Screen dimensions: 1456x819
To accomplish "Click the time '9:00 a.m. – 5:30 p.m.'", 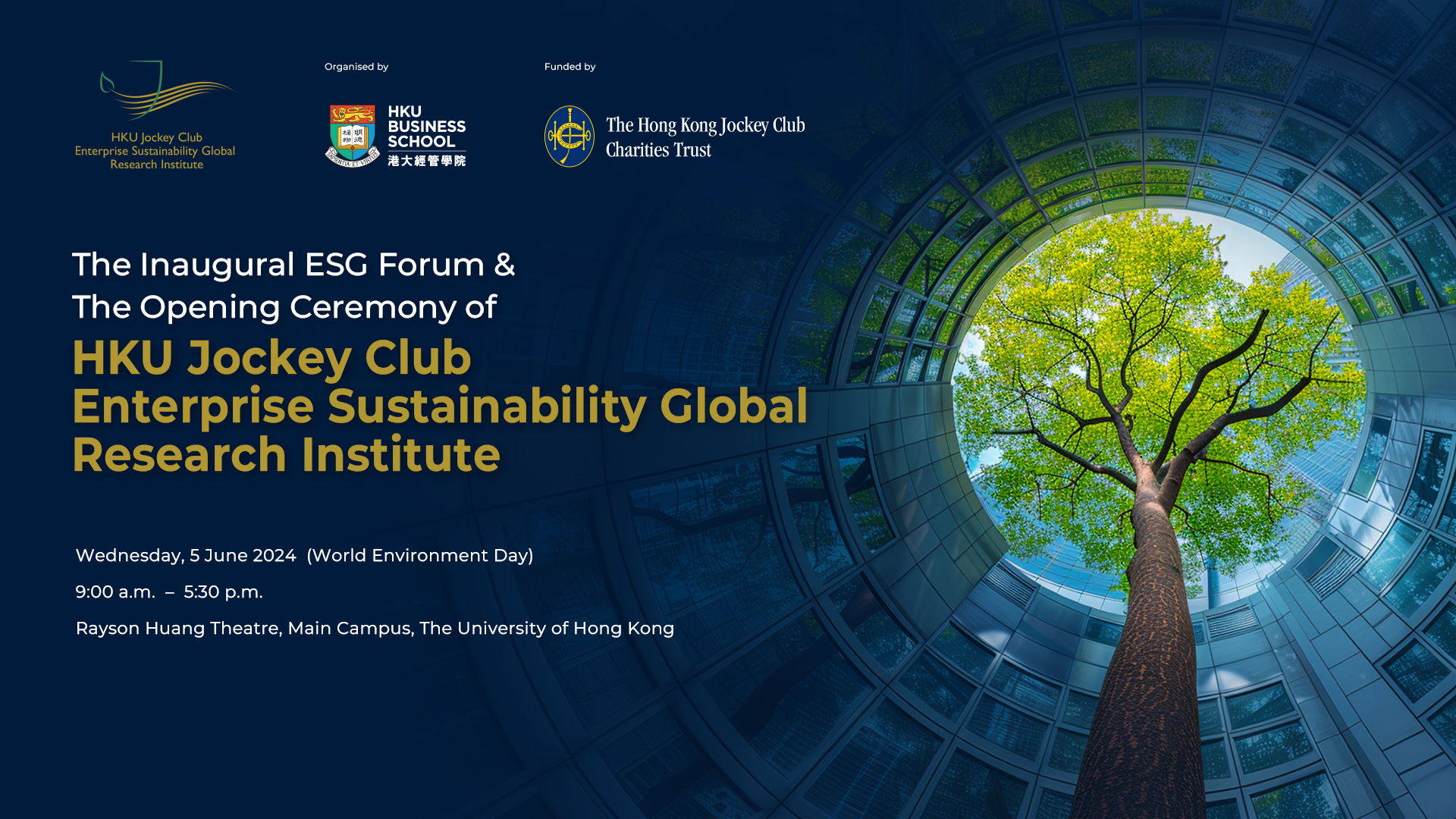I will (169, 592).
